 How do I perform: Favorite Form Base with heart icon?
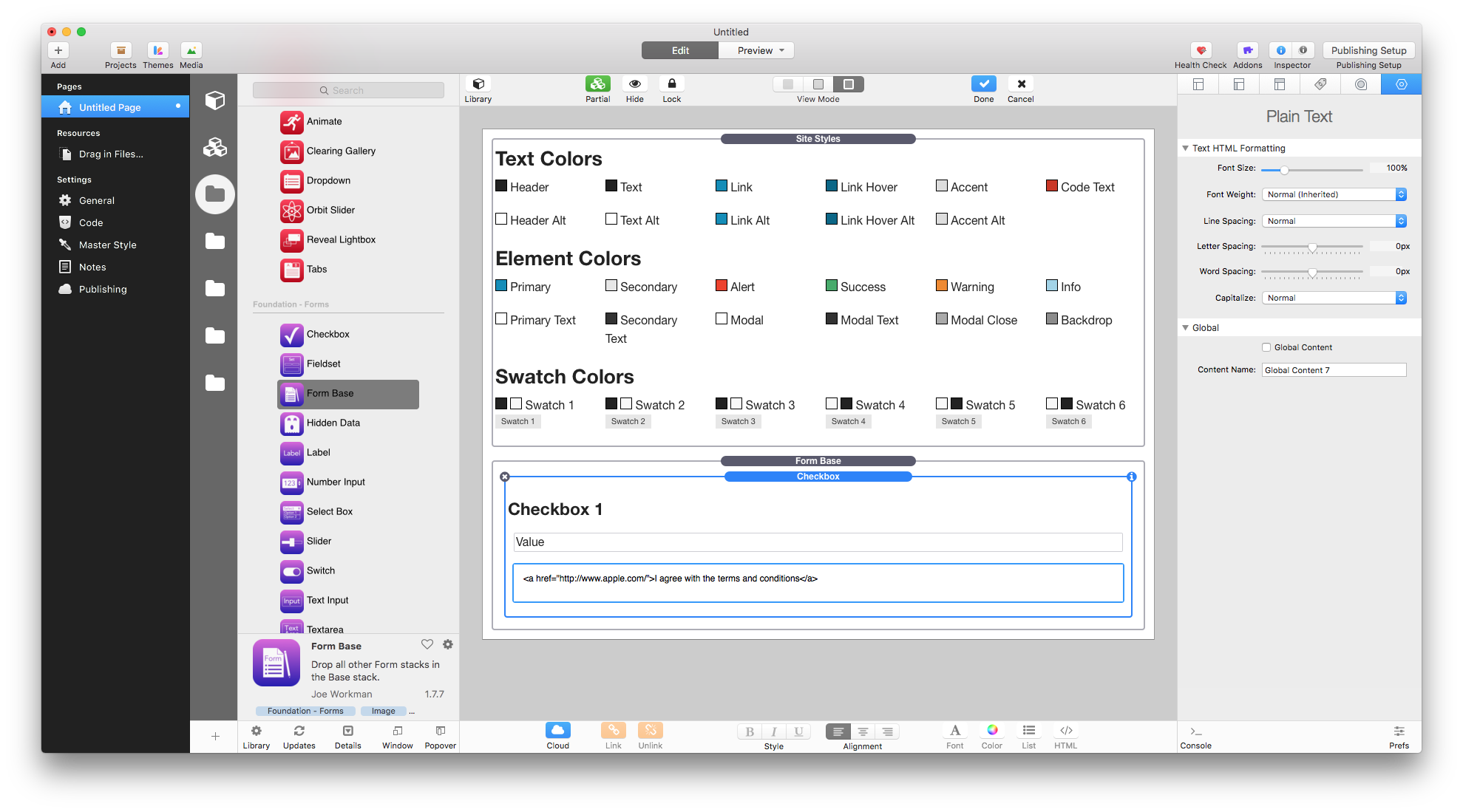click(x=427, y=644)
